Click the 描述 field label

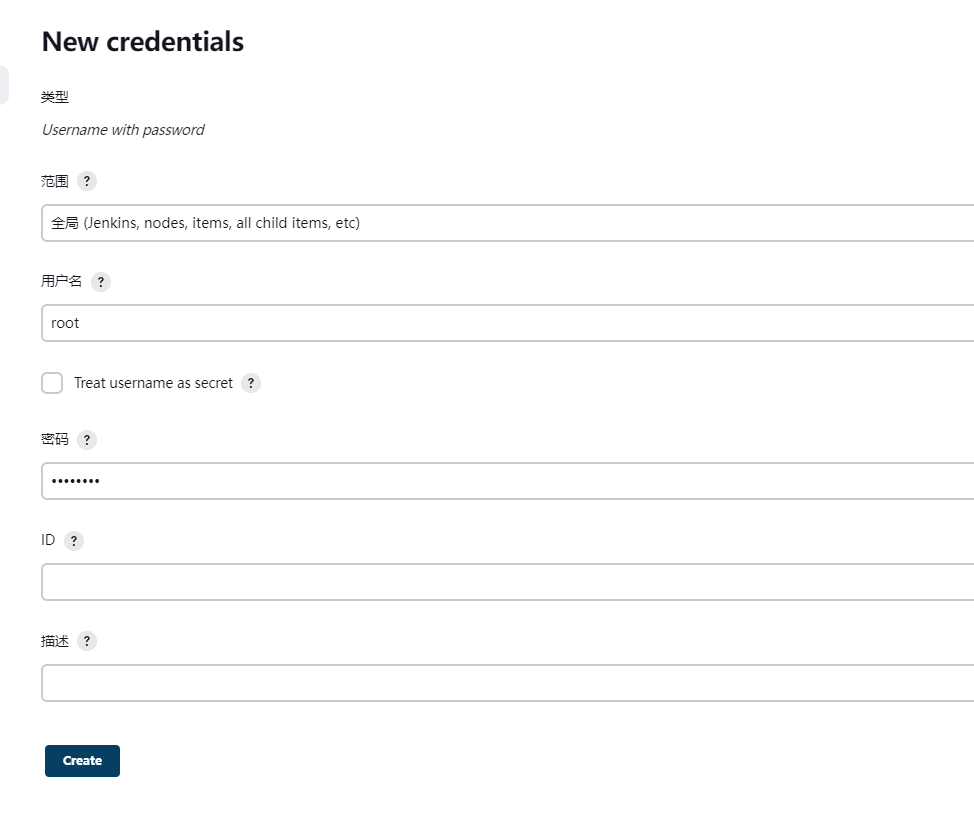click(55, 641)
